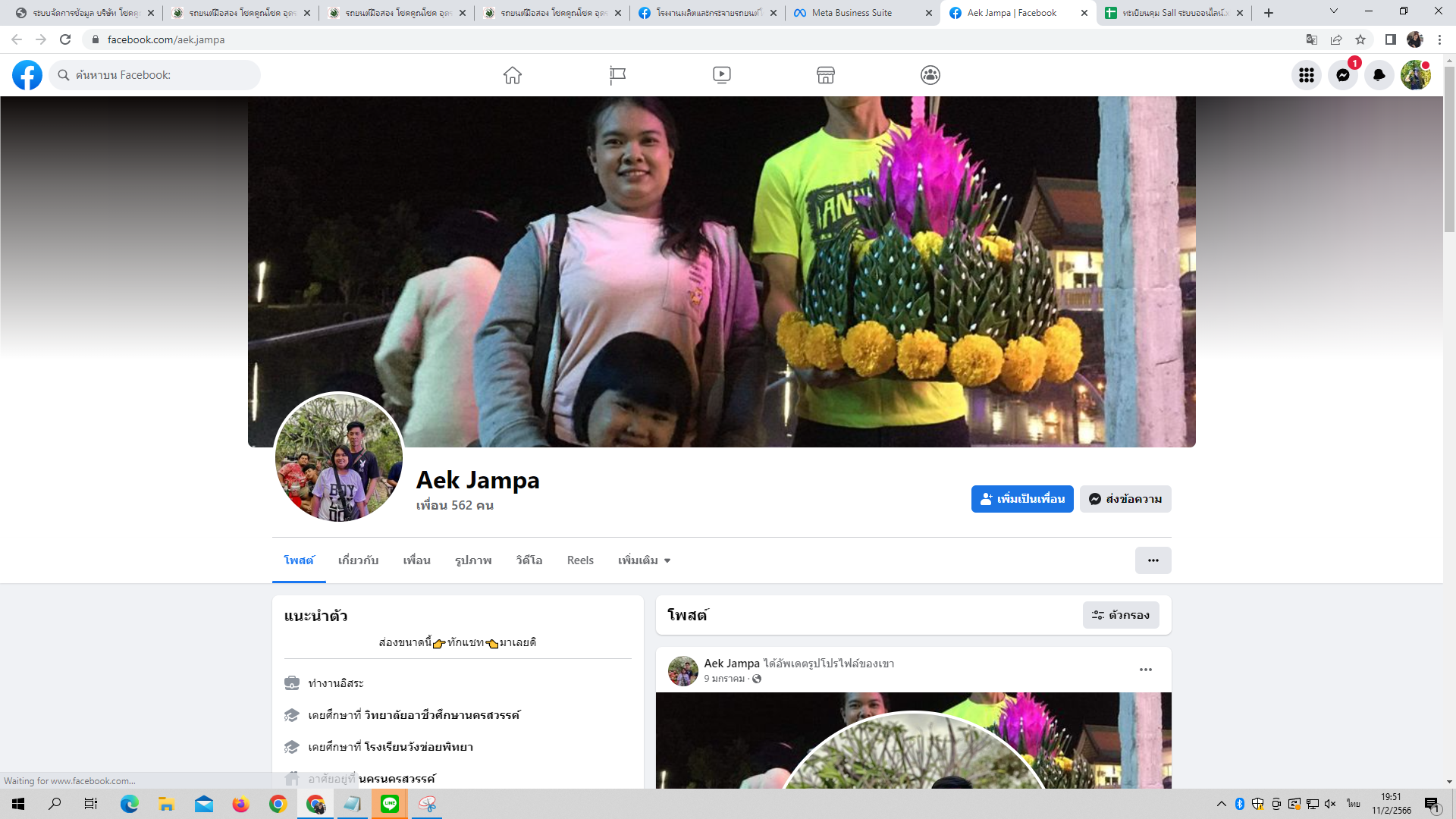Open LINE app in taskbar
The image size is (1456, 819).
point(390,804)
